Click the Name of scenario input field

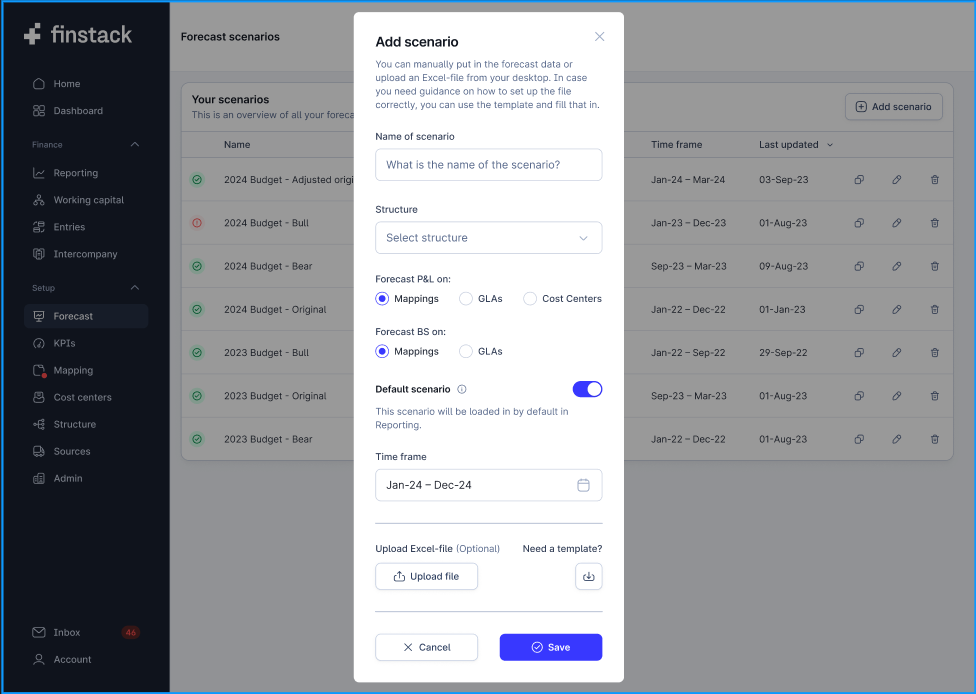coord(489,164)
